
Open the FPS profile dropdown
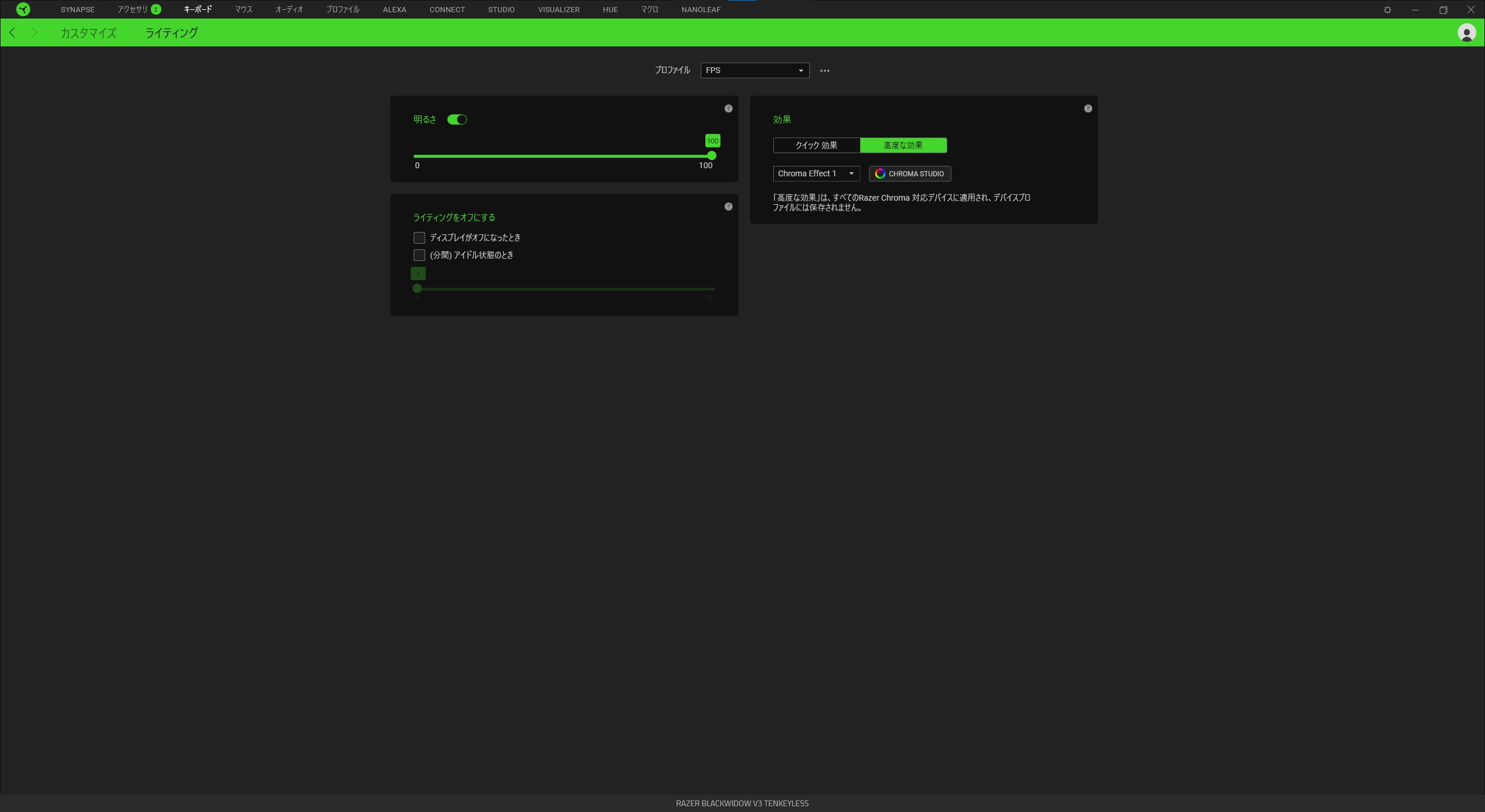point(755,70)
